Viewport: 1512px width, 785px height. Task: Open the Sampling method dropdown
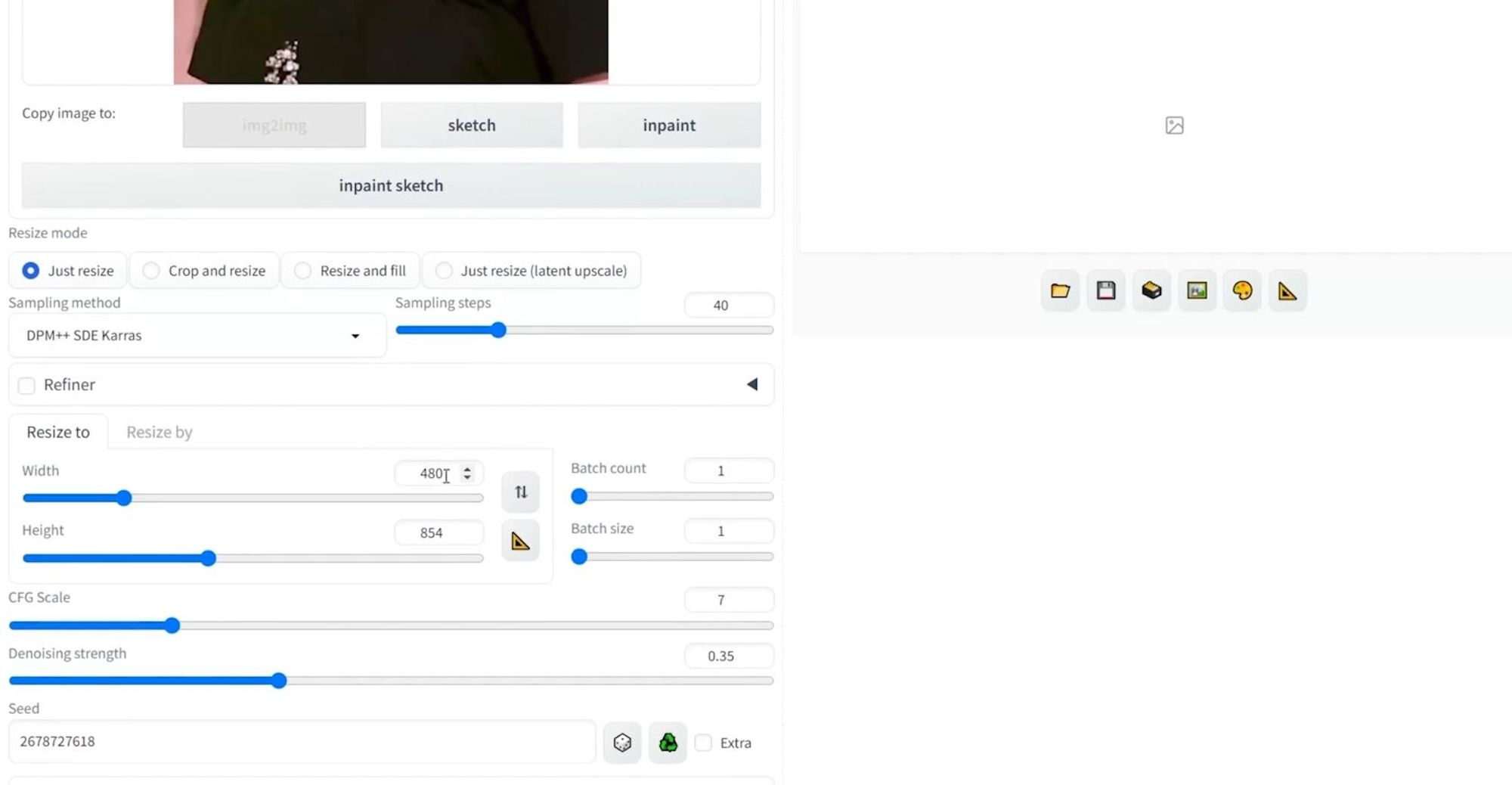pos(197,336)
